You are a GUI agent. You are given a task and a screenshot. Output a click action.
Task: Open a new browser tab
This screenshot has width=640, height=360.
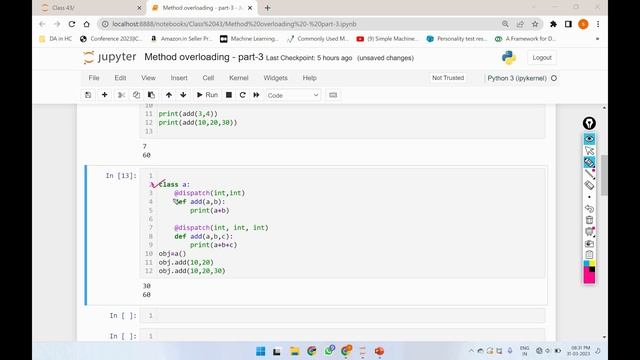pos(267,8)
